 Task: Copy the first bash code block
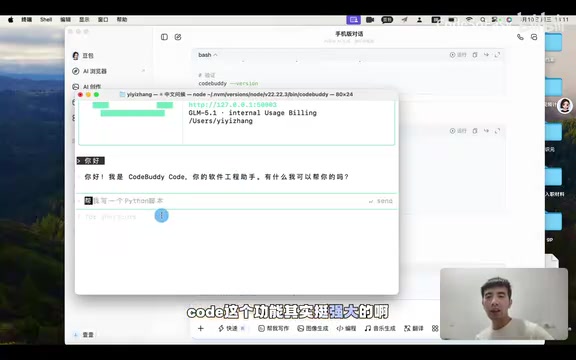click(475, 55)
